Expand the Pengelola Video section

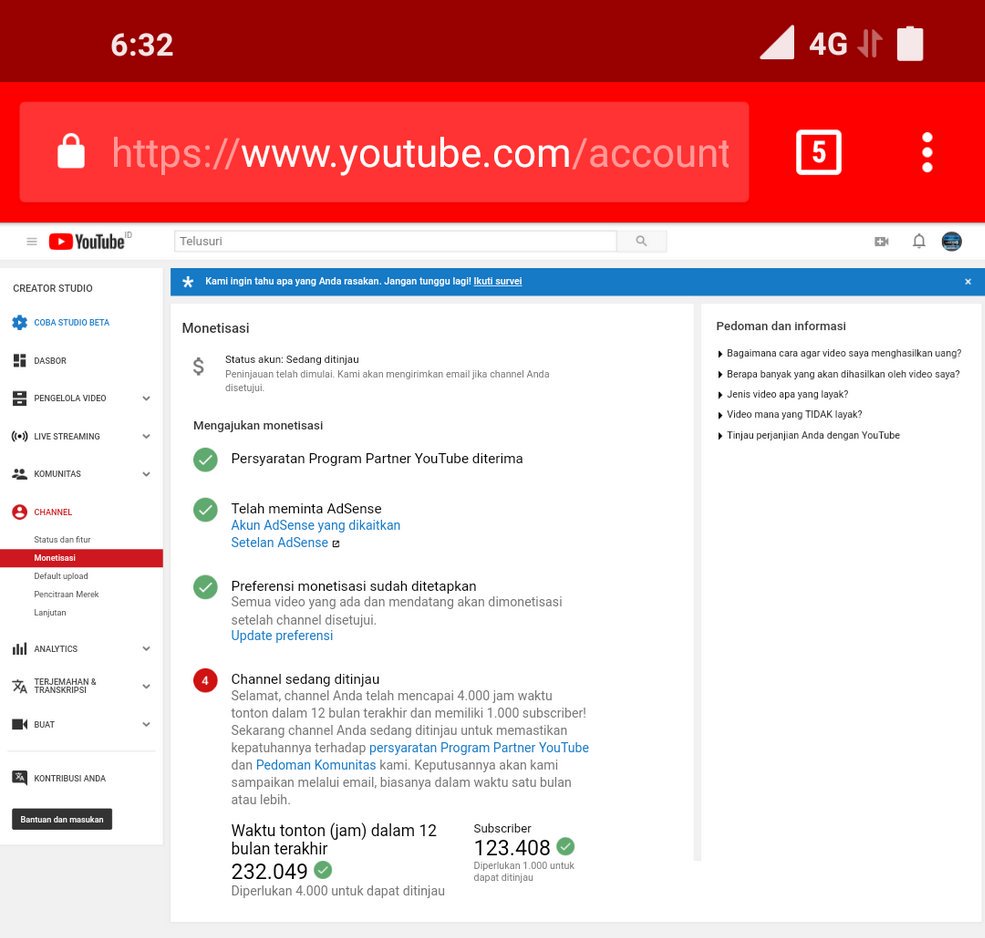[x=146, y=398]
